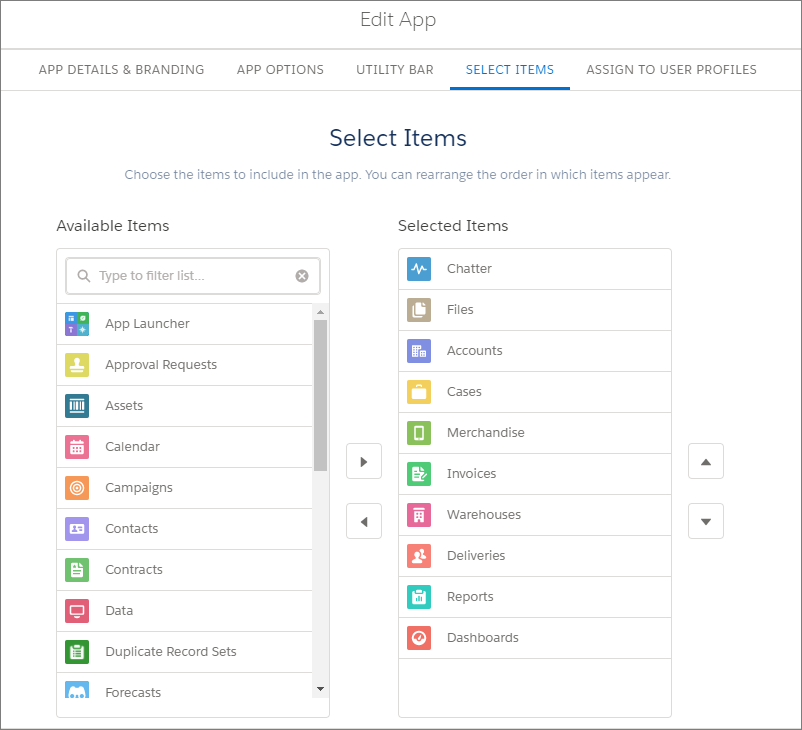802x730 pixels.
Task: Click the Warehouses icon
Action: 419,515
